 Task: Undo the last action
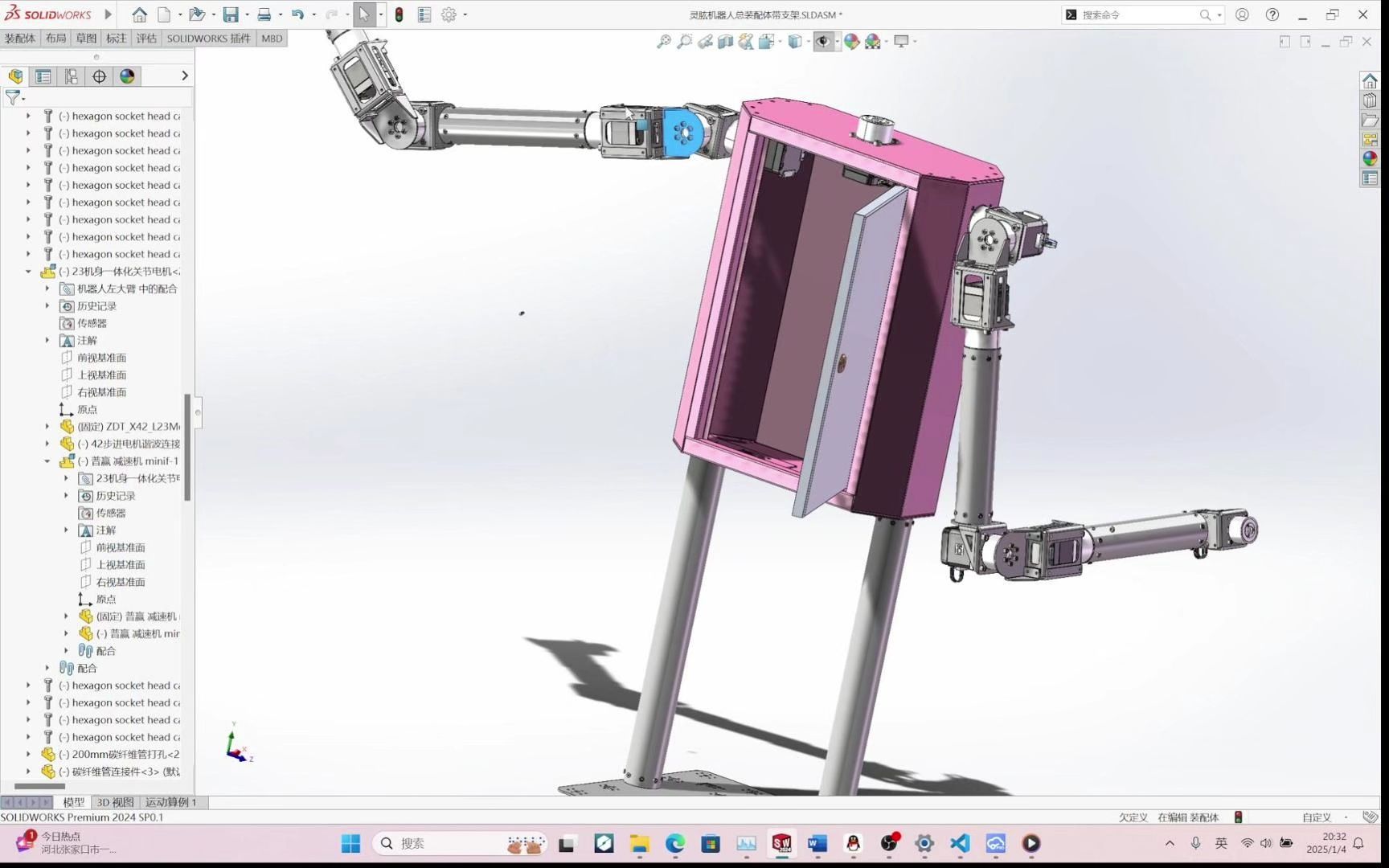(297, 14)
